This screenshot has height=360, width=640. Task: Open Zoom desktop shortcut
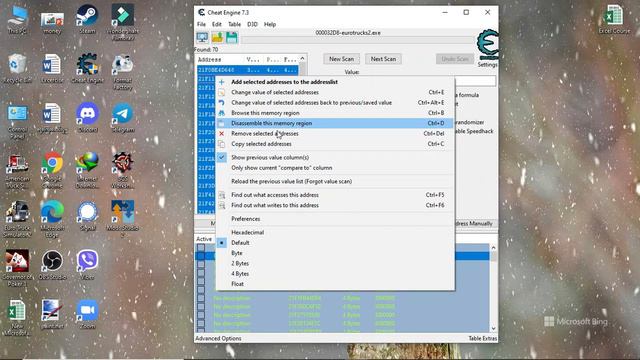pyautogui.click(x=87, y=314)
